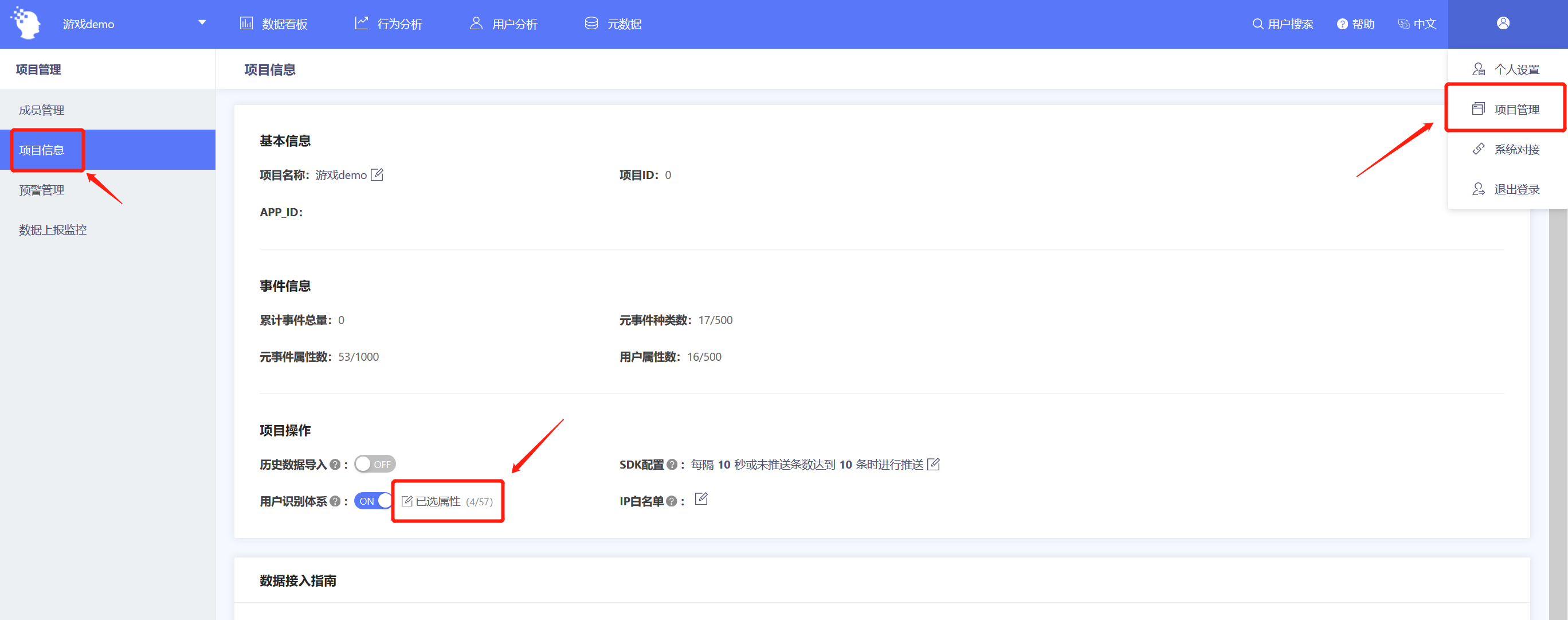Click the 用户分析 person icon

point(476,23)
